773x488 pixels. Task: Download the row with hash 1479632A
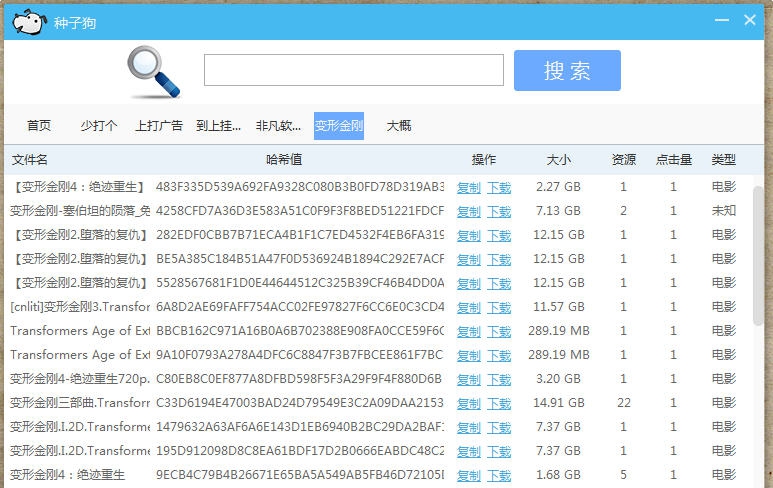point(499,427)
